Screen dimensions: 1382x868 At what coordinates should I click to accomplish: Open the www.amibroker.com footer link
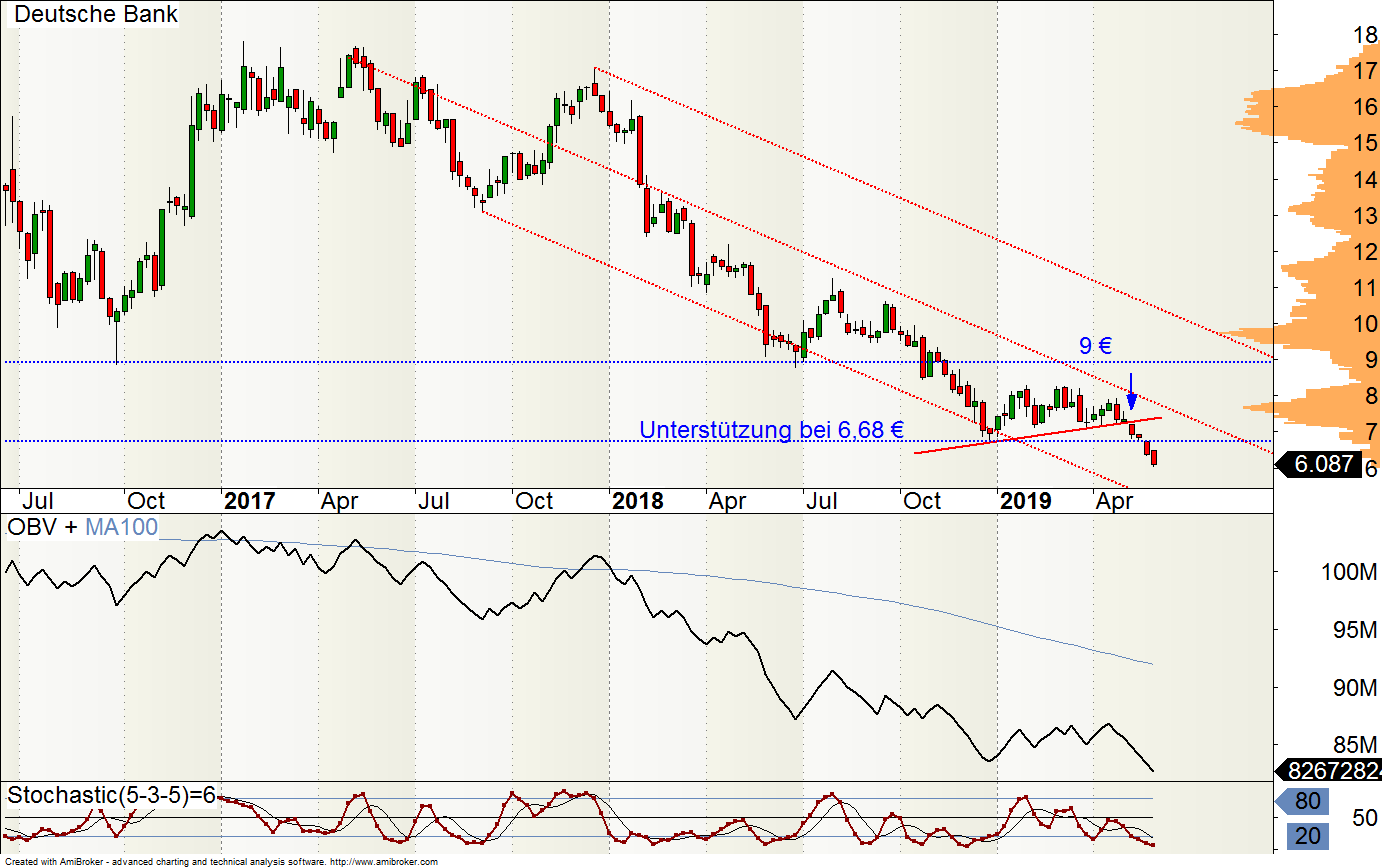coord(383,861)
